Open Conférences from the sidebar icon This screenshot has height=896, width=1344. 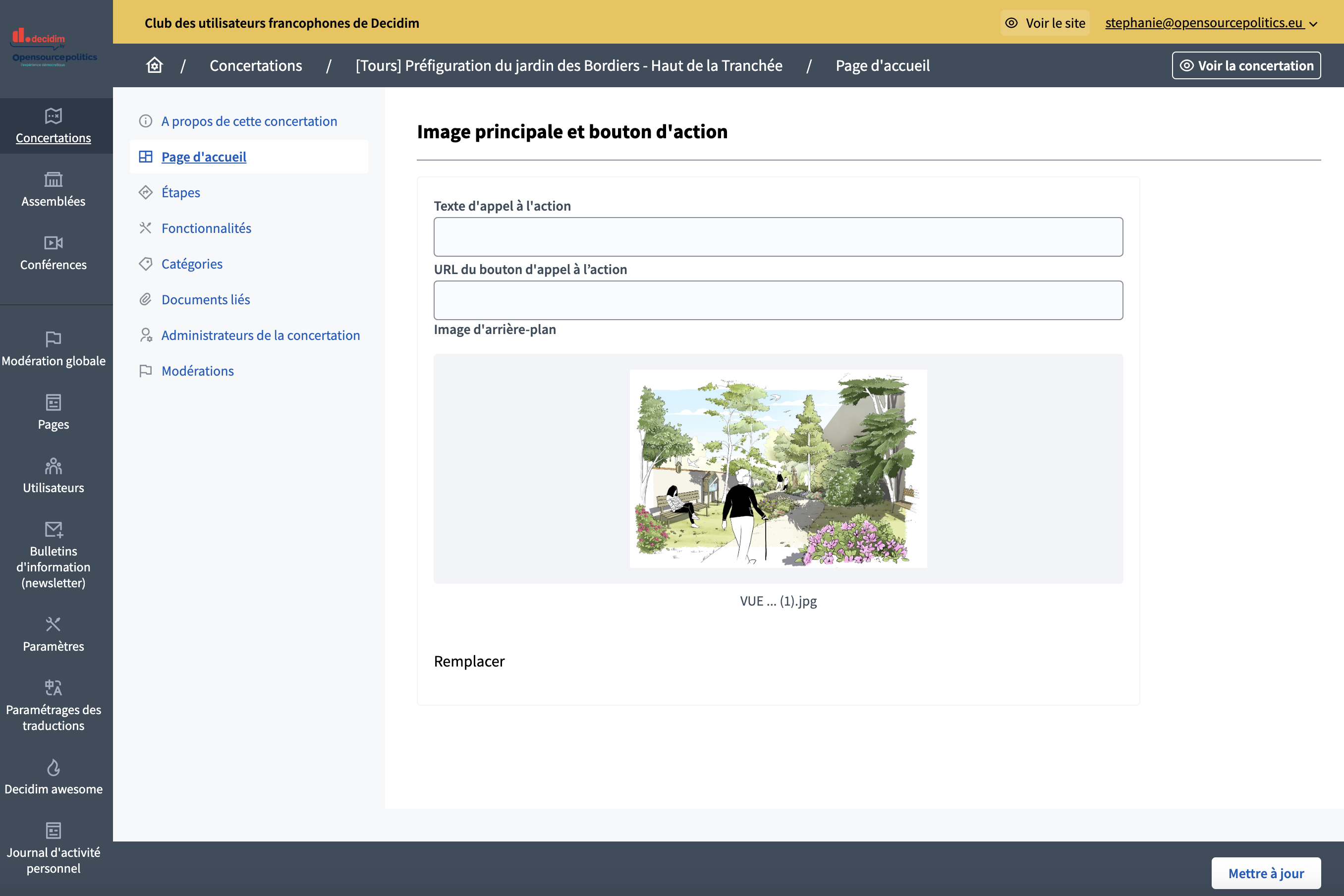point(53,243)
